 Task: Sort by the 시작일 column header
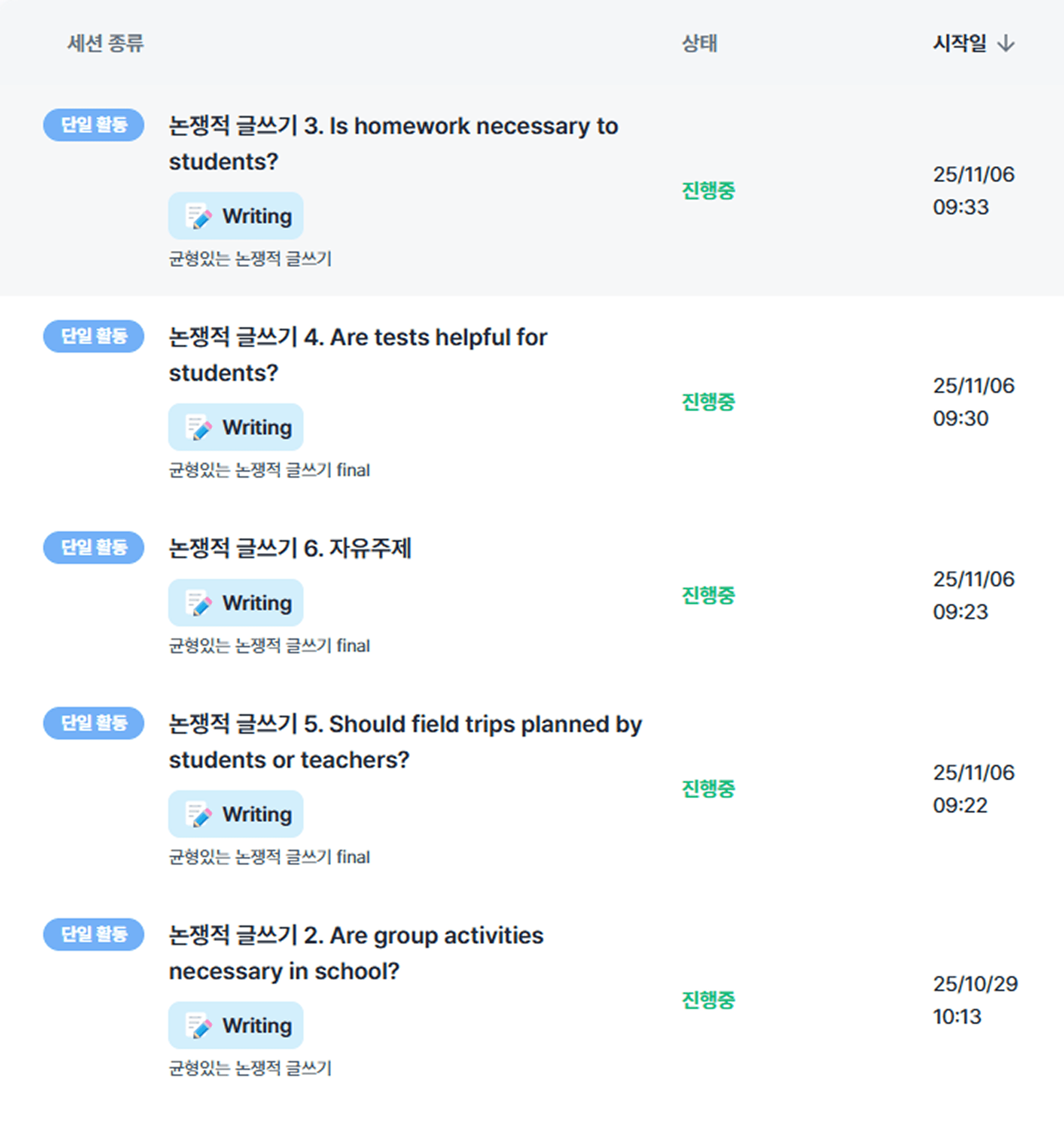coord(960,43)
